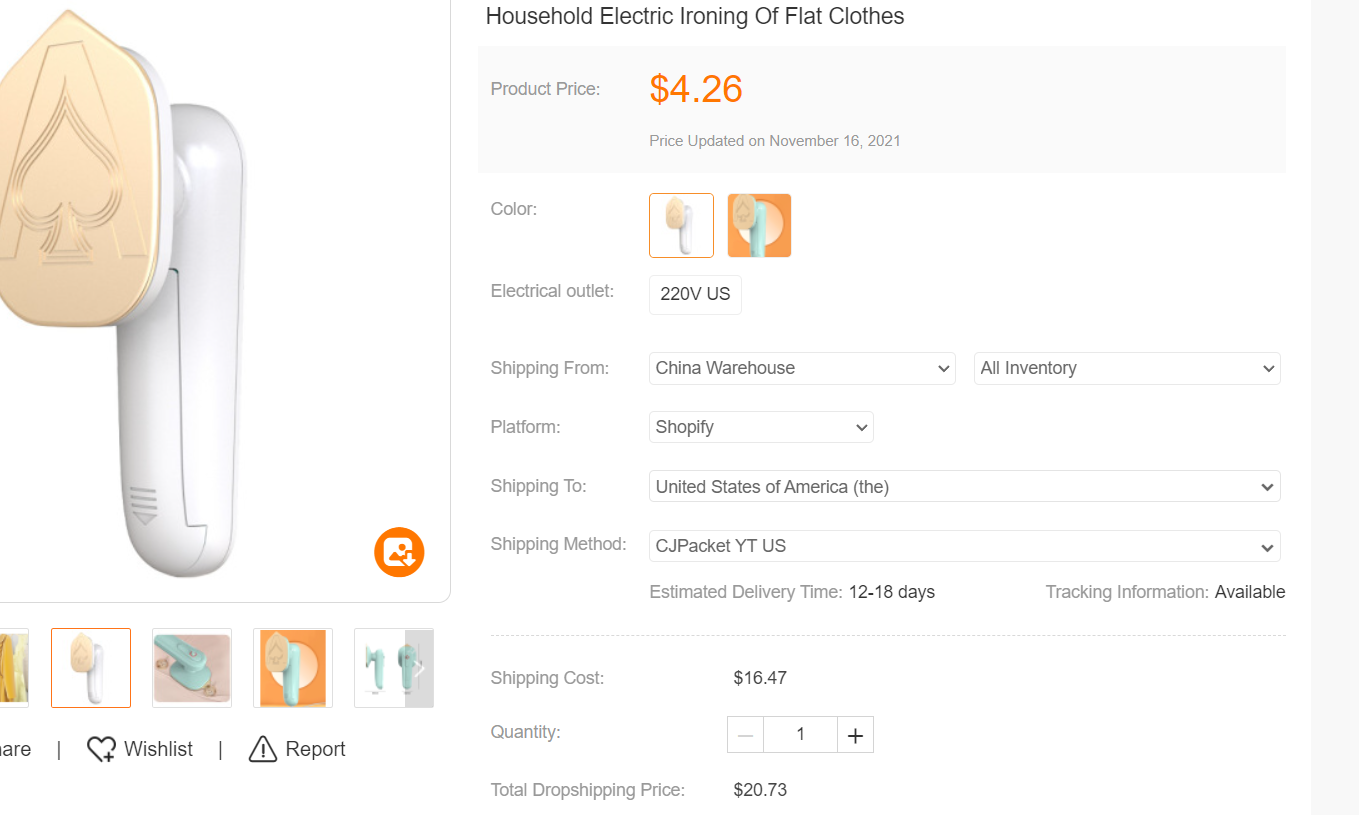Click the Report text link
Viewport: 1359px width, 815px height.
click(x=315, y=749)
